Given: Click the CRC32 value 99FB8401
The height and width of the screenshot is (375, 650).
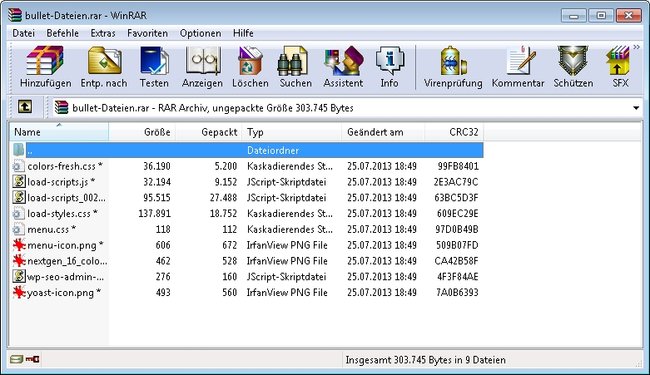Looking at the screenshot, I should pos(458,166).
